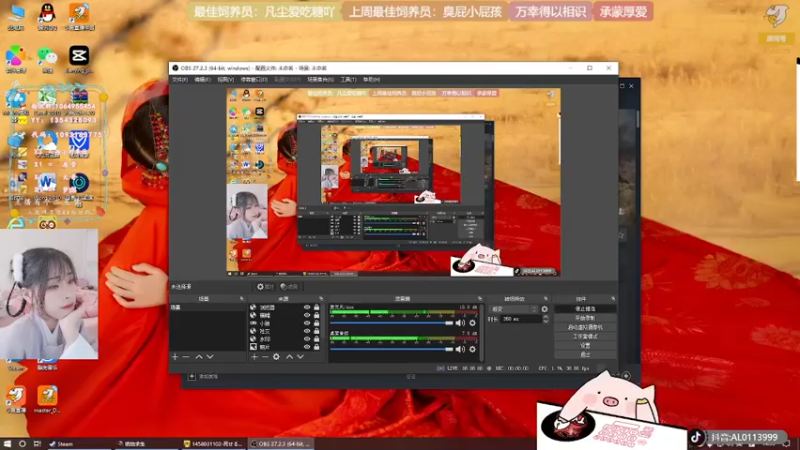Open CapCut desktop icon
Screen dimensions: 800x450
pos(79,60)
